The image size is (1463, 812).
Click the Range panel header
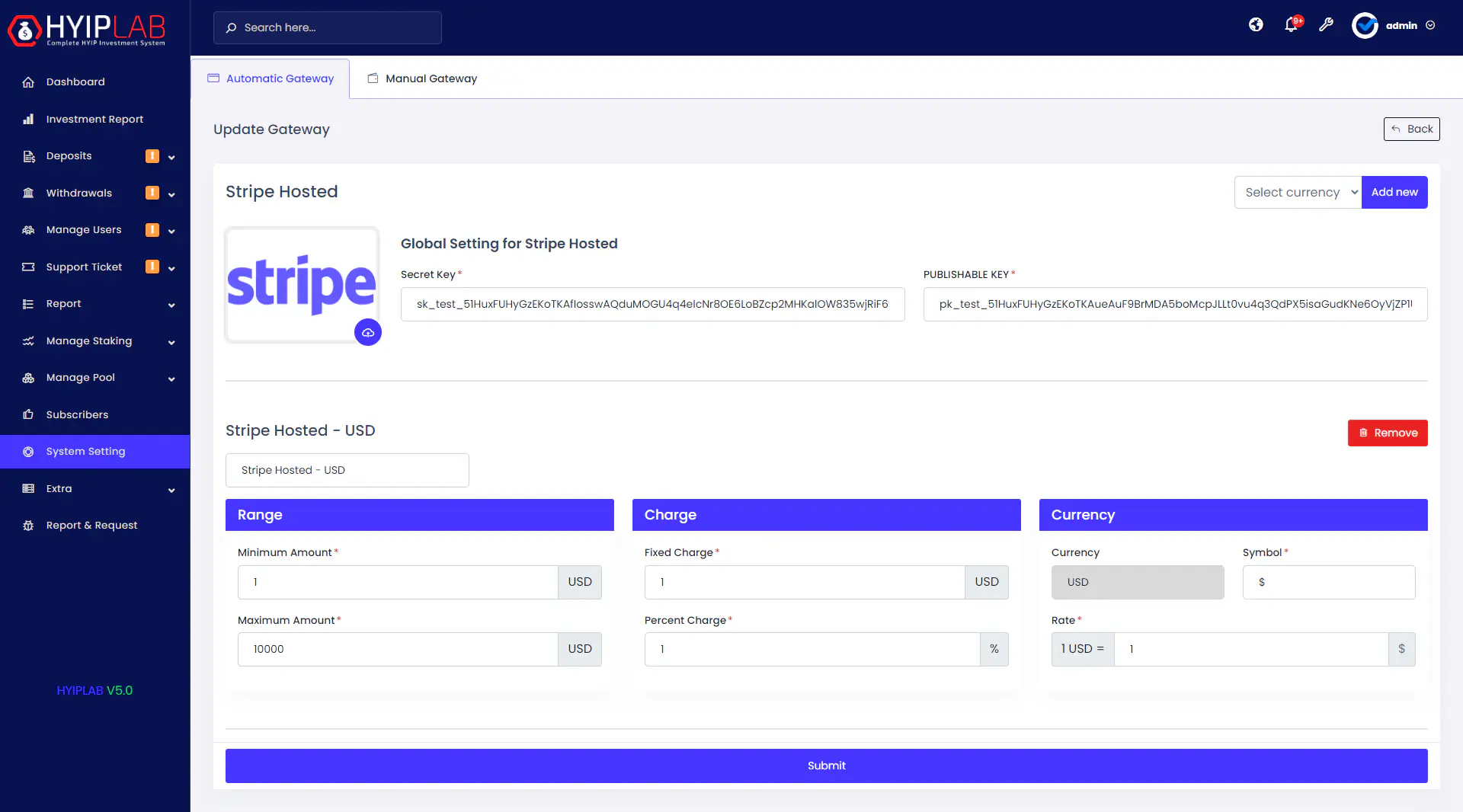pyautogui.click(x=420, y=515)
